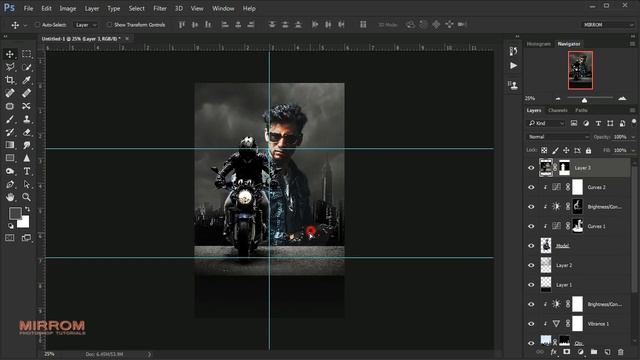Open the MIRROM workspace dropdown
This screenshot has height=360, width=640.
click(x=608, y=25)
